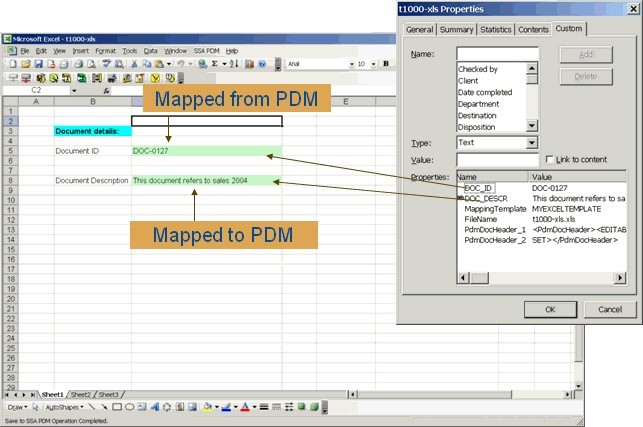The height and width of the screenshot is (427, 643).
Task: Select the Line drawing tool
Action: (x=90, y=407)
